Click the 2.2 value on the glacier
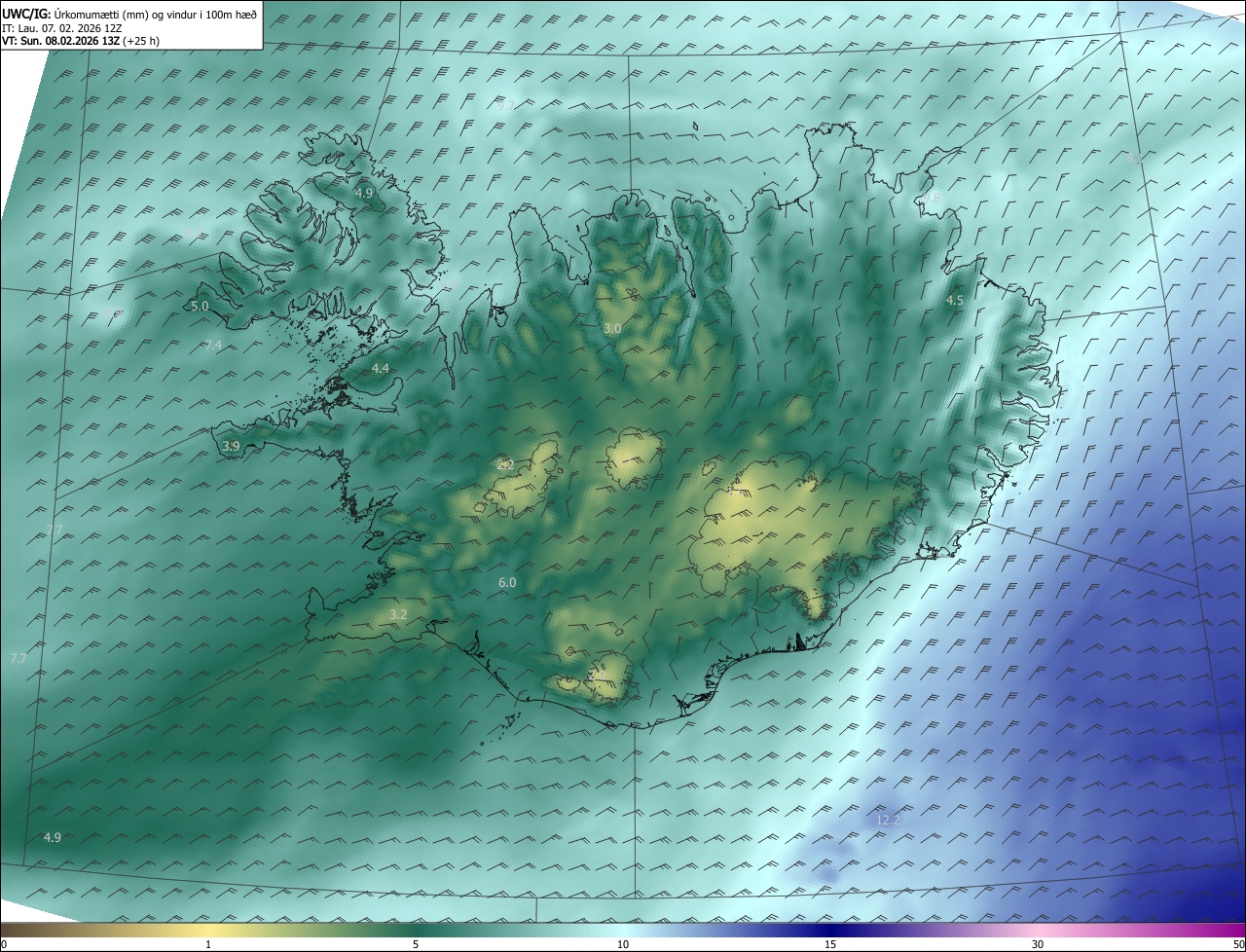 point(505,464)
